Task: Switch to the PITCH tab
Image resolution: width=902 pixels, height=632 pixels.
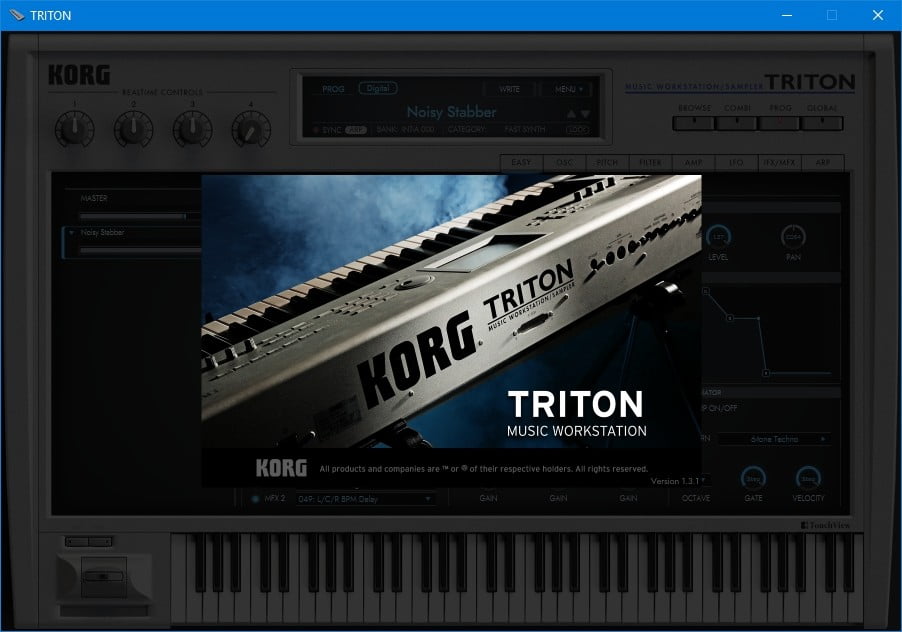Action: tap(607, 163)
